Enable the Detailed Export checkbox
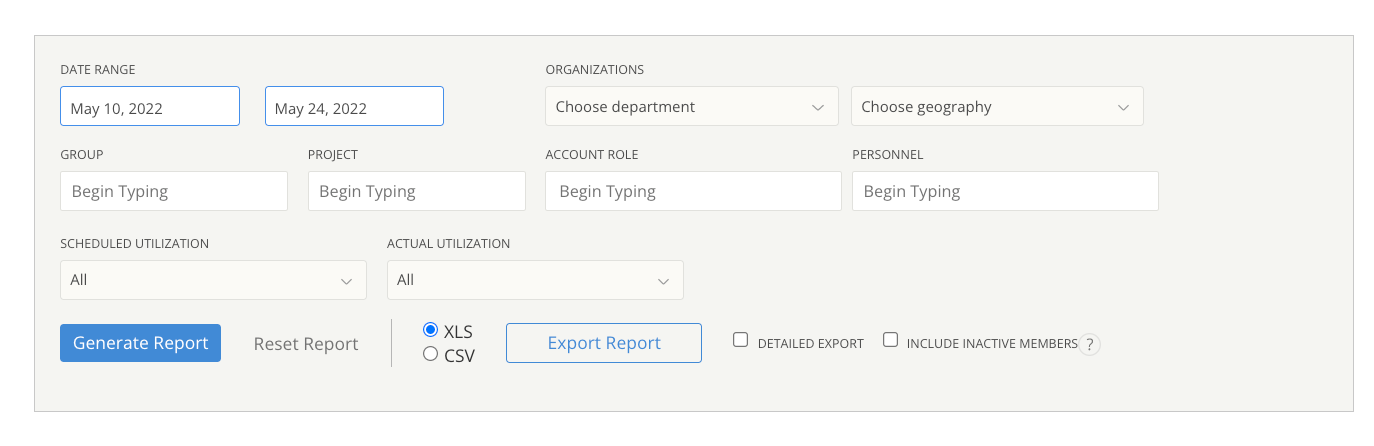Image resolution: width=1374 pixels, height=446 pixels. 741,340
